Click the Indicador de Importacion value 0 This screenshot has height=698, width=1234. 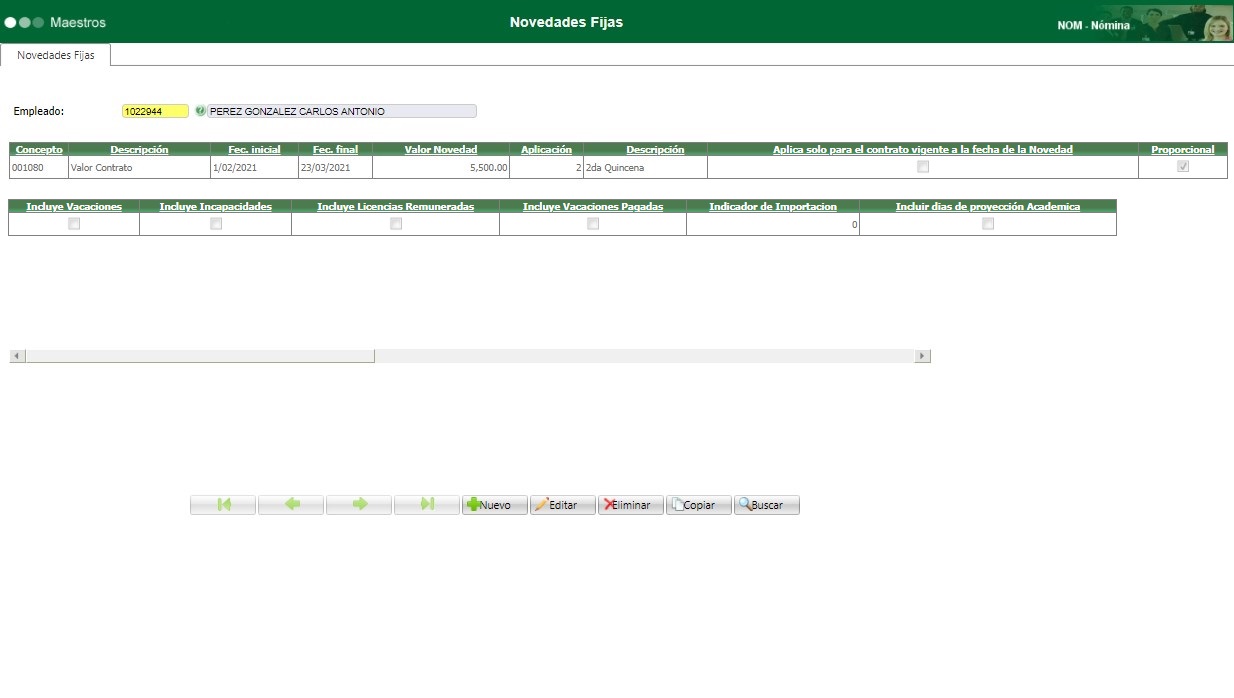(x=773, y=225)
